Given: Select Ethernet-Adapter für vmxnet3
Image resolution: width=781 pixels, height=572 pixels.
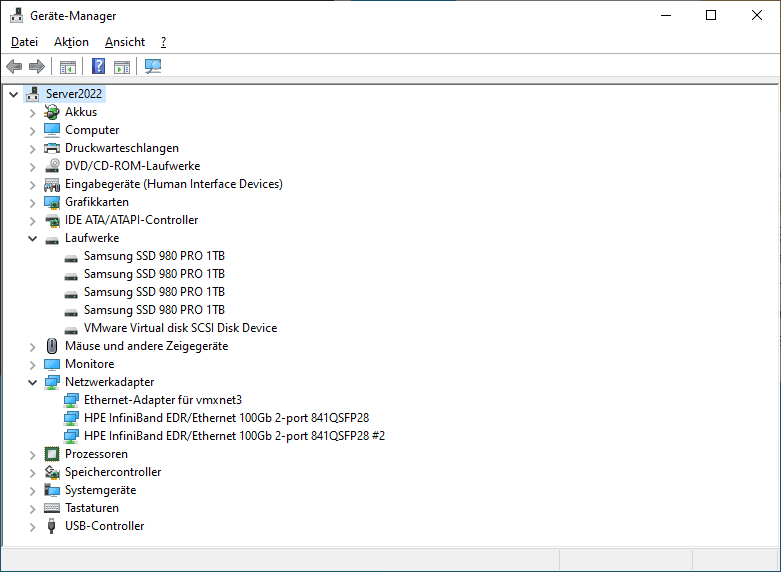Looking at the screenshot, I should [163, 400].
